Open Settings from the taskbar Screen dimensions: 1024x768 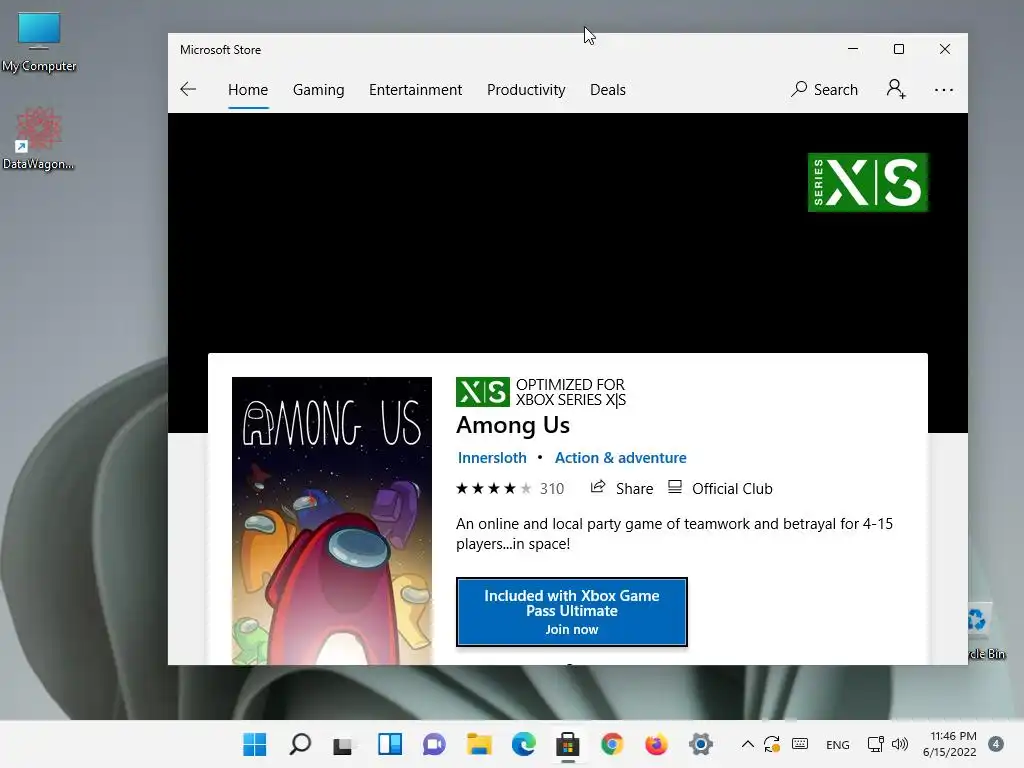701,744
